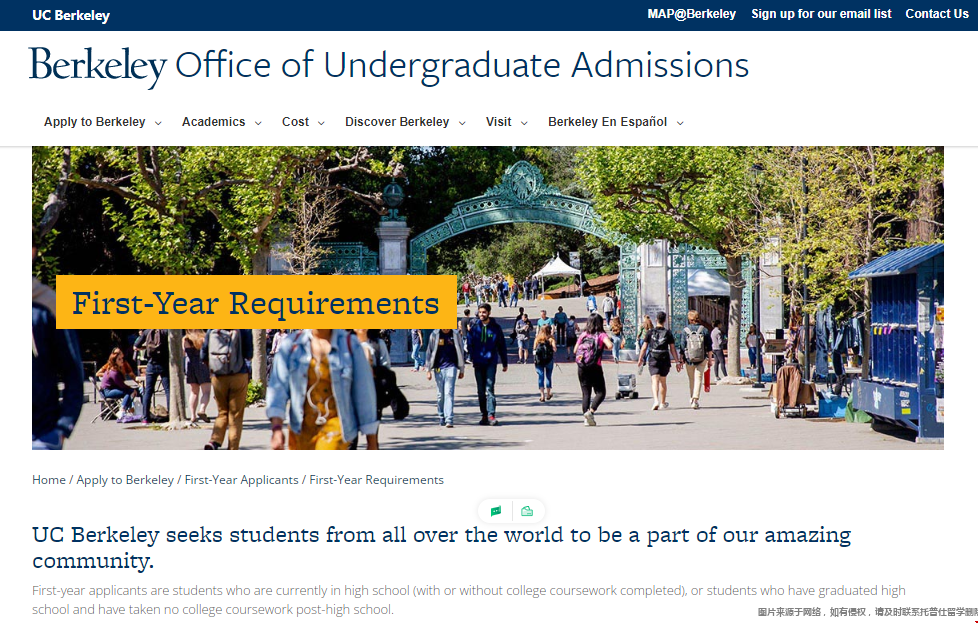Screen dimensions: 978x623
Task: Go to Home in the breadcrumb
Action: (49, 480)
